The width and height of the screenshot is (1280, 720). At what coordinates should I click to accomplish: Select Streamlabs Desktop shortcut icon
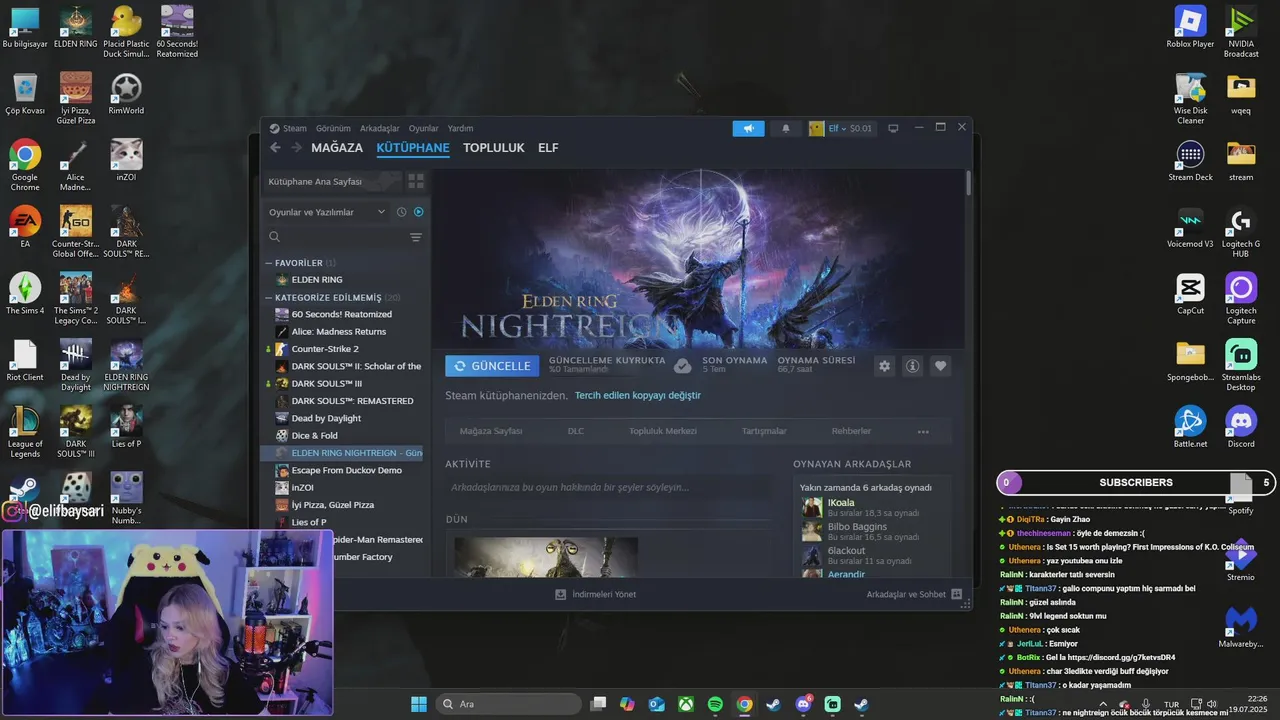click(x=1241, y=365)
